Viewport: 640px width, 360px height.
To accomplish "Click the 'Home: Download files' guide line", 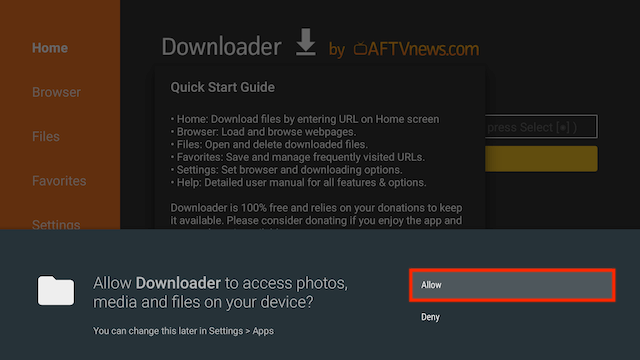I will tap(305, 119).
